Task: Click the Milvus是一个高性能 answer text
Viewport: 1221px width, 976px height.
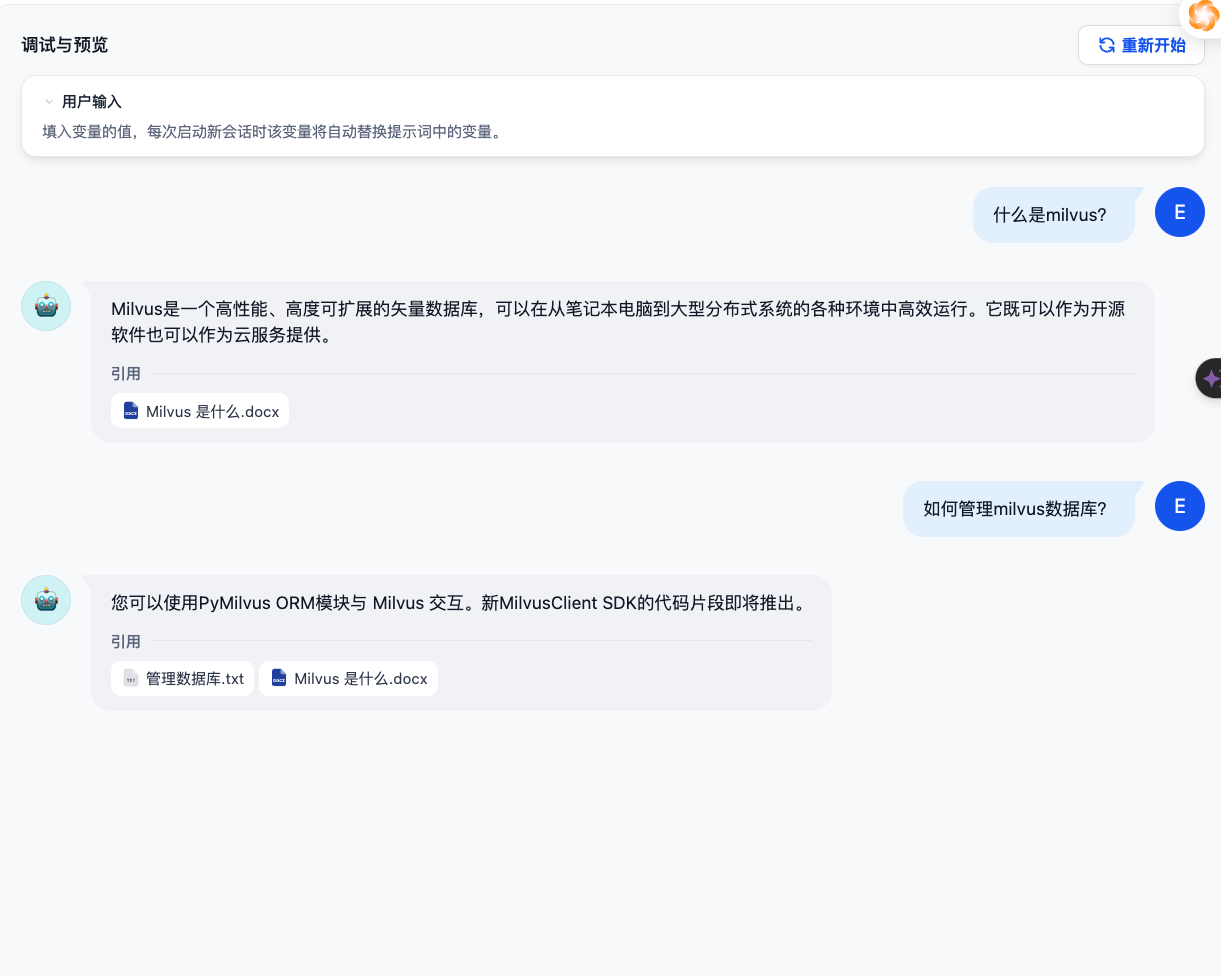Action: point(618,322)
